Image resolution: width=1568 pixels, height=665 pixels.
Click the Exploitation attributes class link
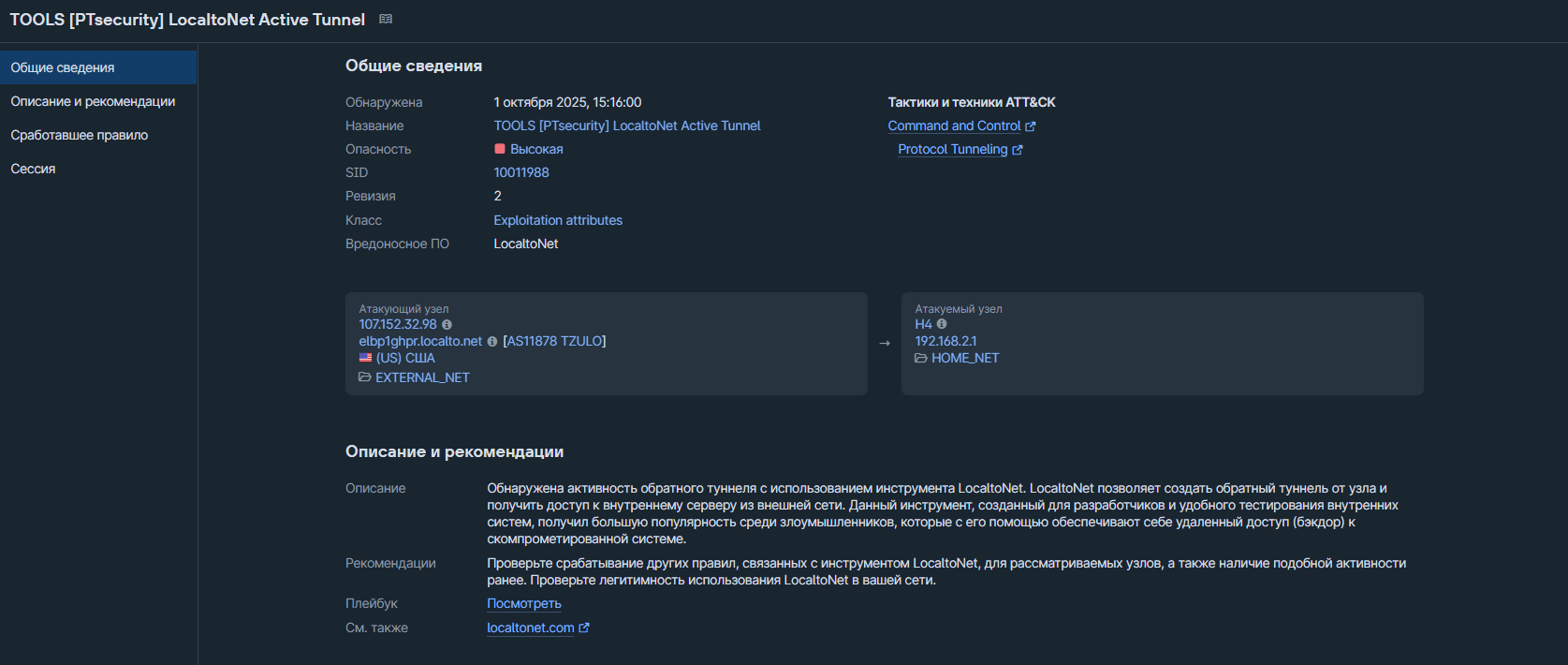[x=558, y=220]
